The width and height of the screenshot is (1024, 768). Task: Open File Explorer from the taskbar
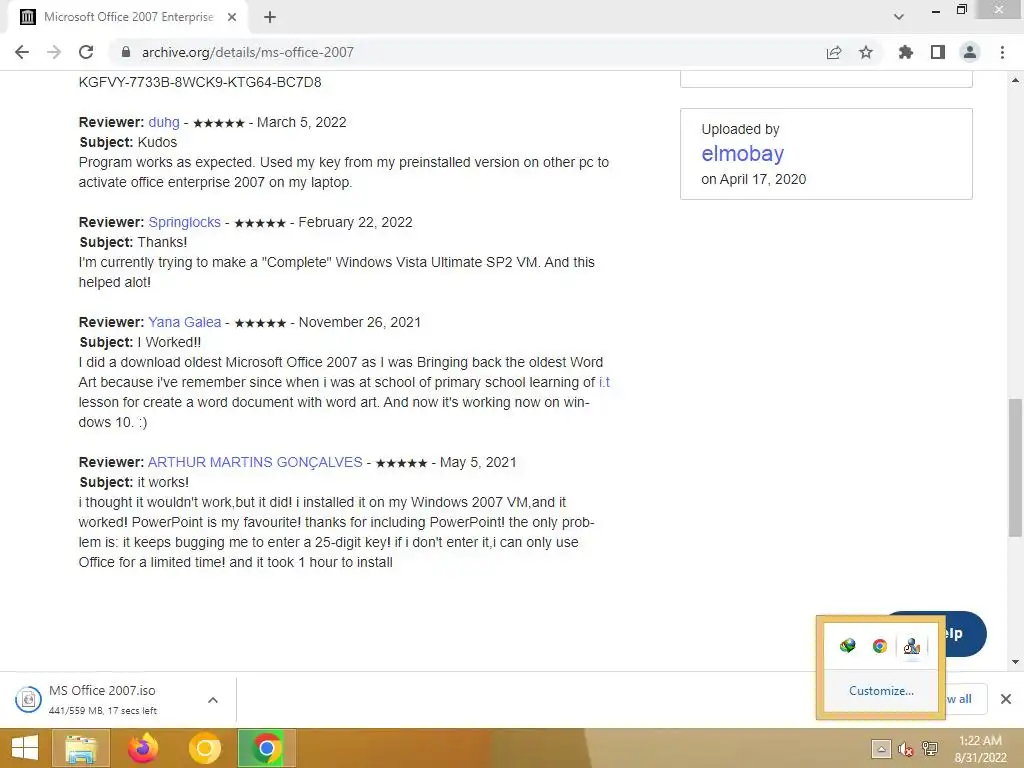[x=81, y=748]
